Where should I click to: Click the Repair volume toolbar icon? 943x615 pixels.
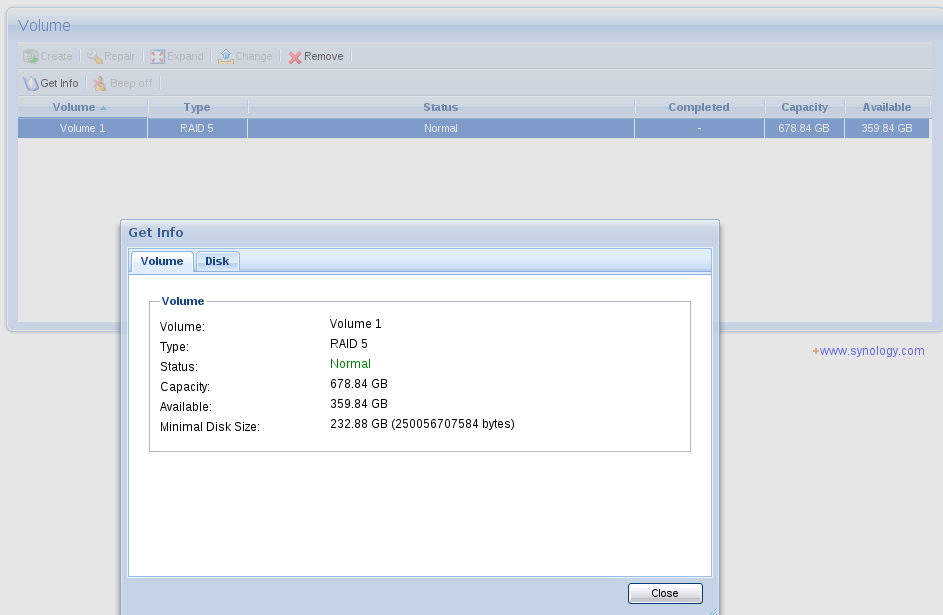pyautogui.click(x=95, y=57)
